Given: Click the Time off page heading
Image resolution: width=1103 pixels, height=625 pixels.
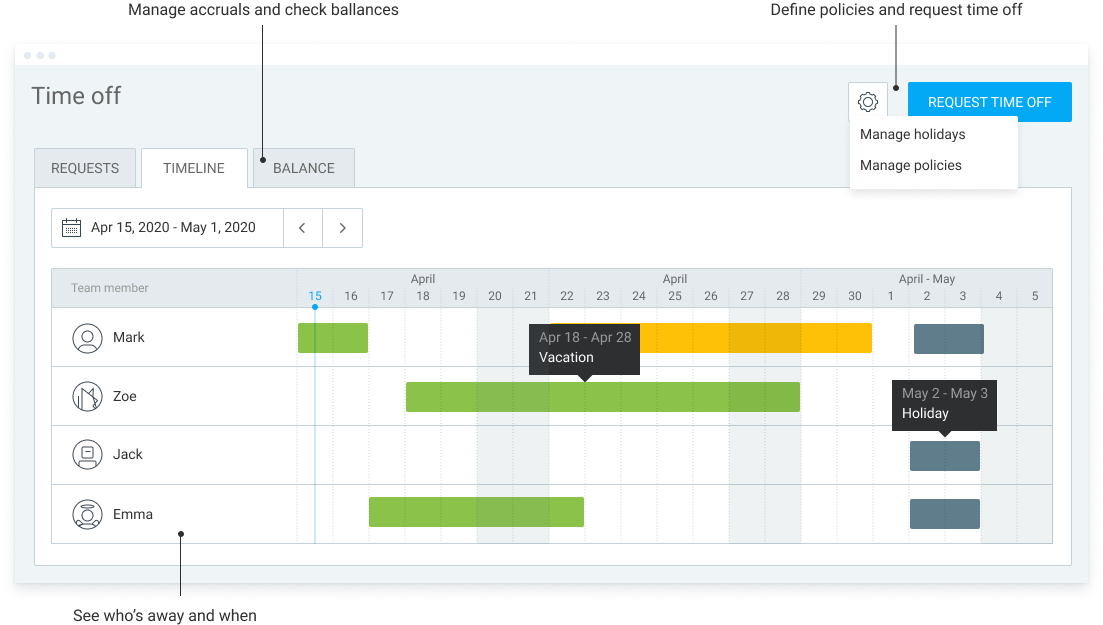Looking at the screenshot, I should (76, 96).
